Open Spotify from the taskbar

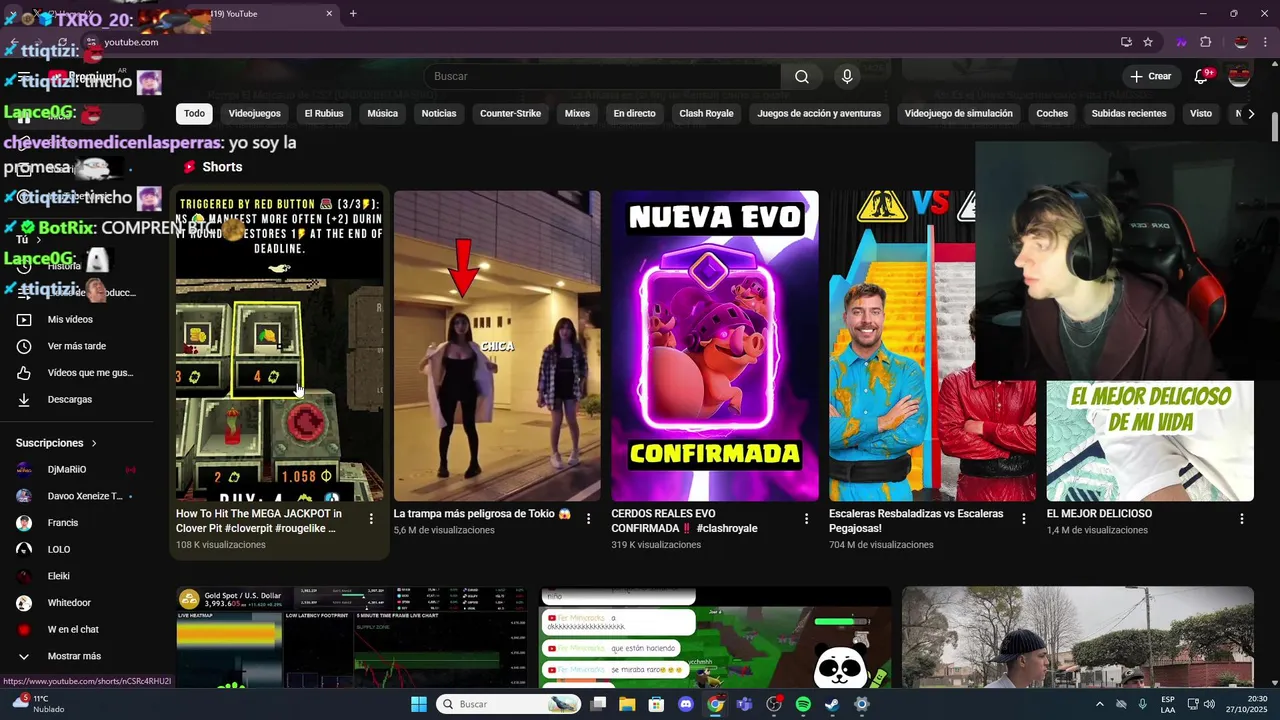pyautogui.click(x=803, y=704)
